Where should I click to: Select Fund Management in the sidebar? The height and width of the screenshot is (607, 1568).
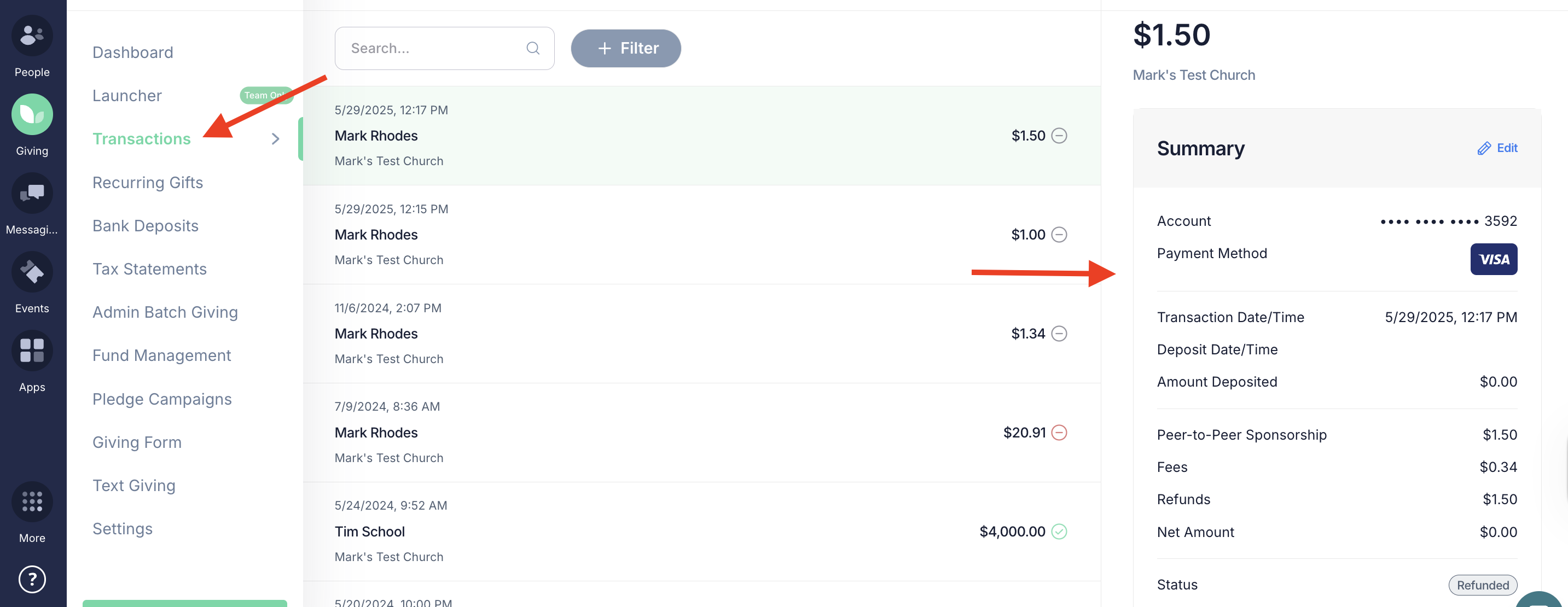(x=161, y=355)
